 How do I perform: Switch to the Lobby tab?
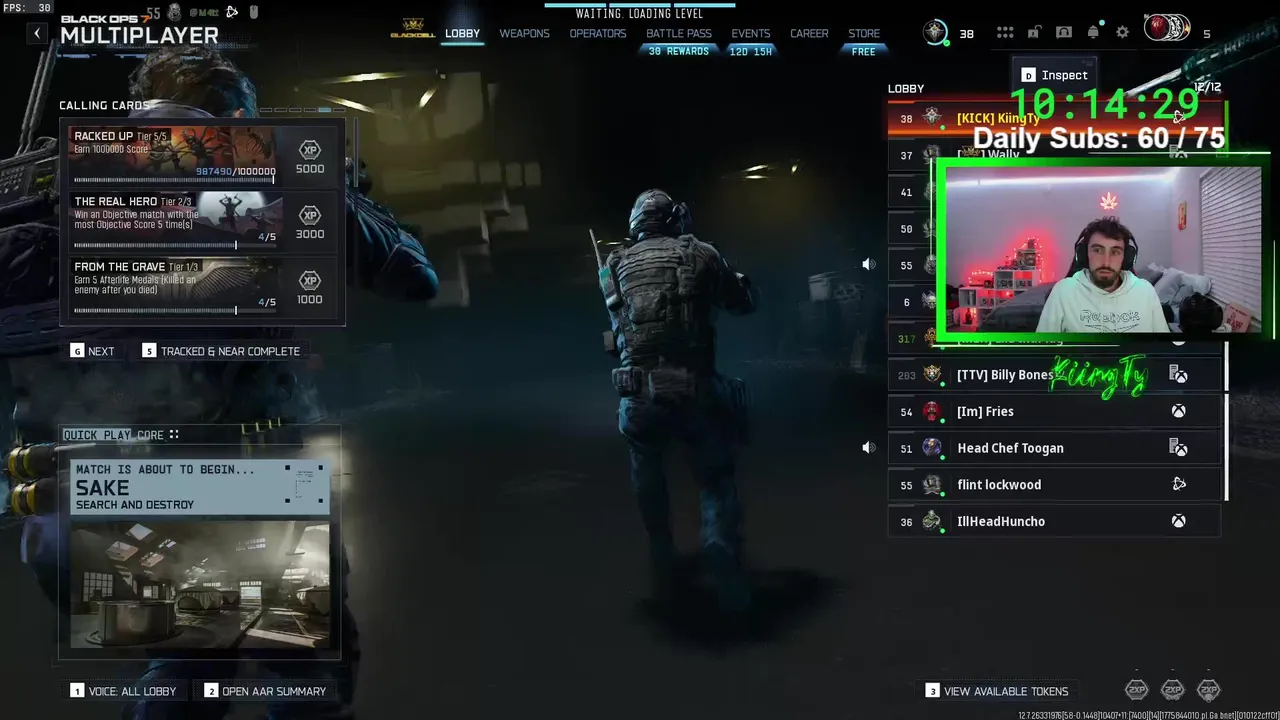click(x=462, y=33)
